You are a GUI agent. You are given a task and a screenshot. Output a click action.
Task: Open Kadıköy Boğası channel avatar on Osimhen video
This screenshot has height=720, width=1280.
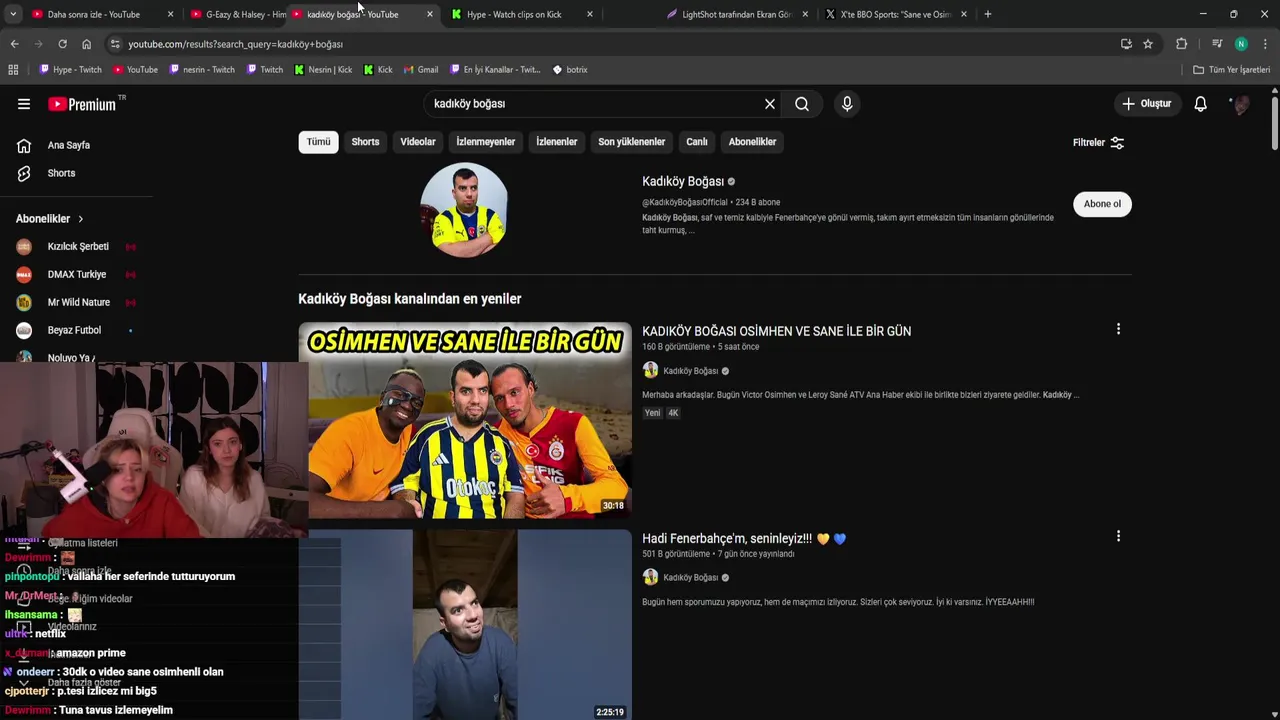(x=650, y=371)
